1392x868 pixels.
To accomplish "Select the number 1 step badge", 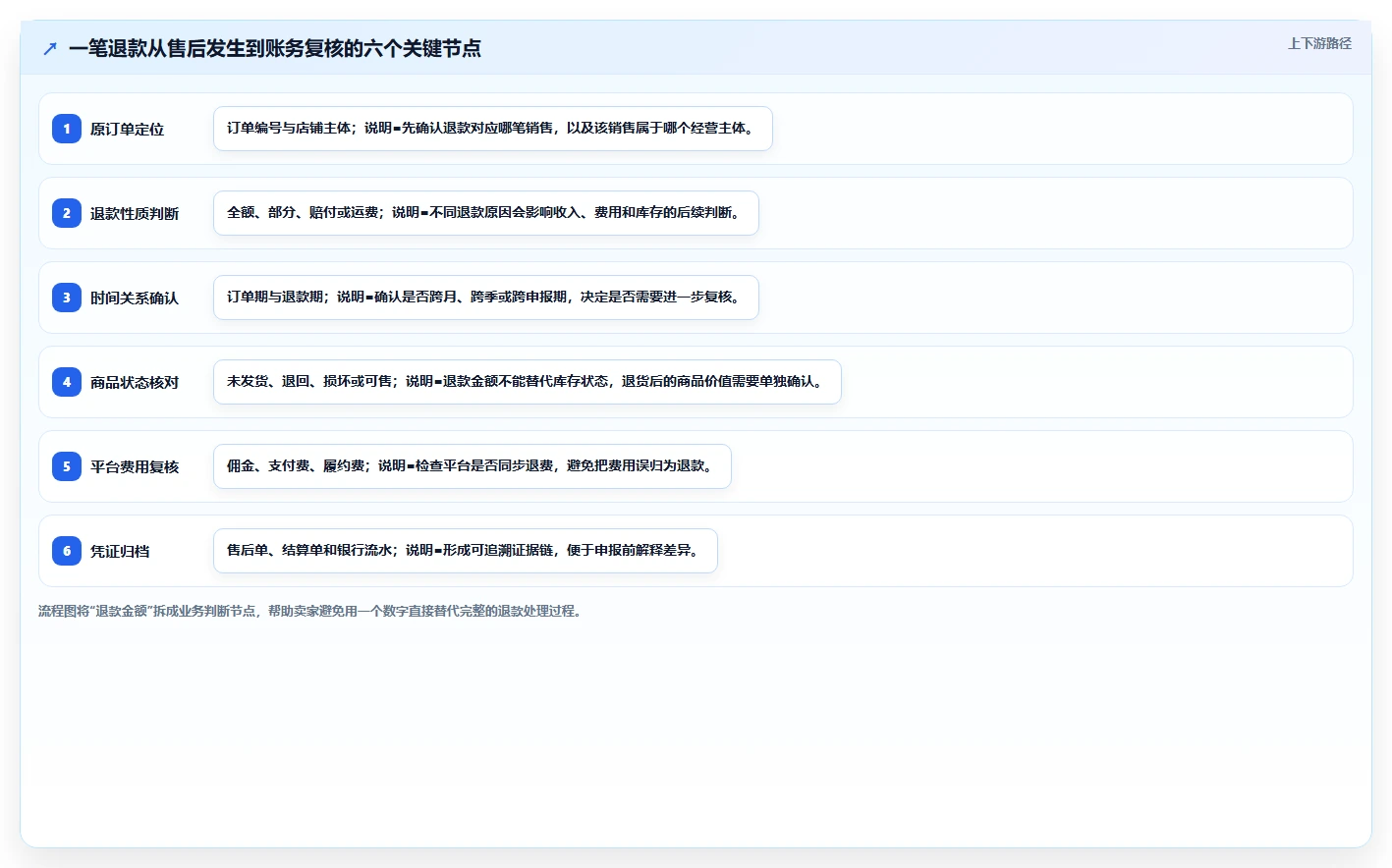I will pos(67,129).
